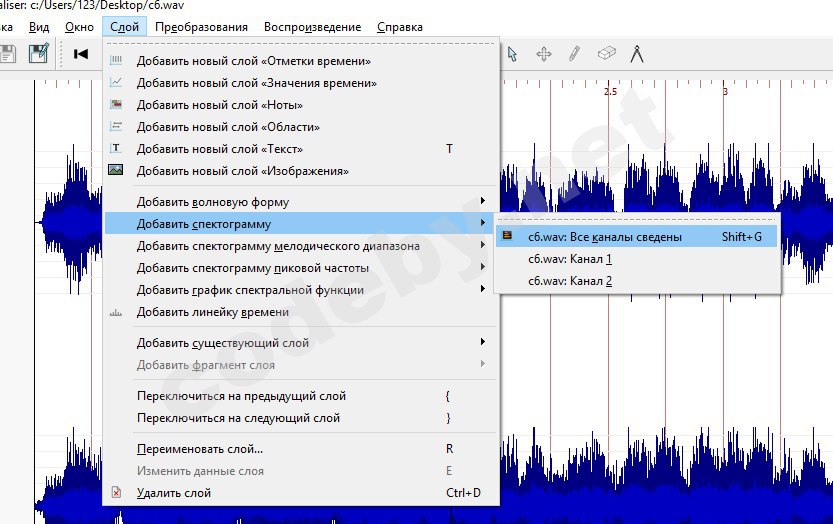
Task: Expand график спектральной функции submenu
Action: (301, 290)
